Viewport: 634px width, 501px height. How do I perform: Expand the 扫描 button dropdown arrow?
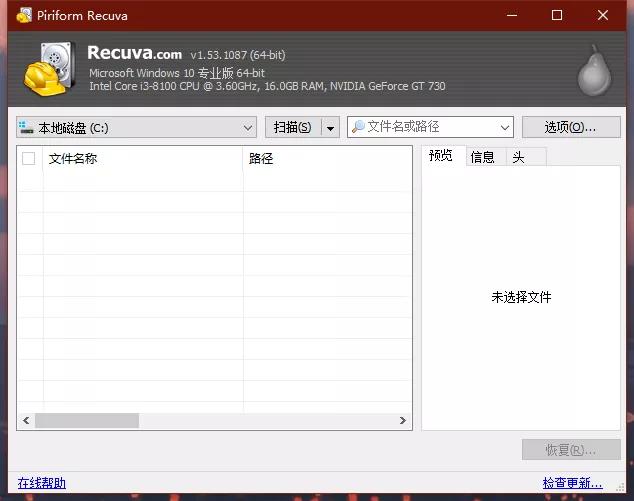[x=329, y=128]
